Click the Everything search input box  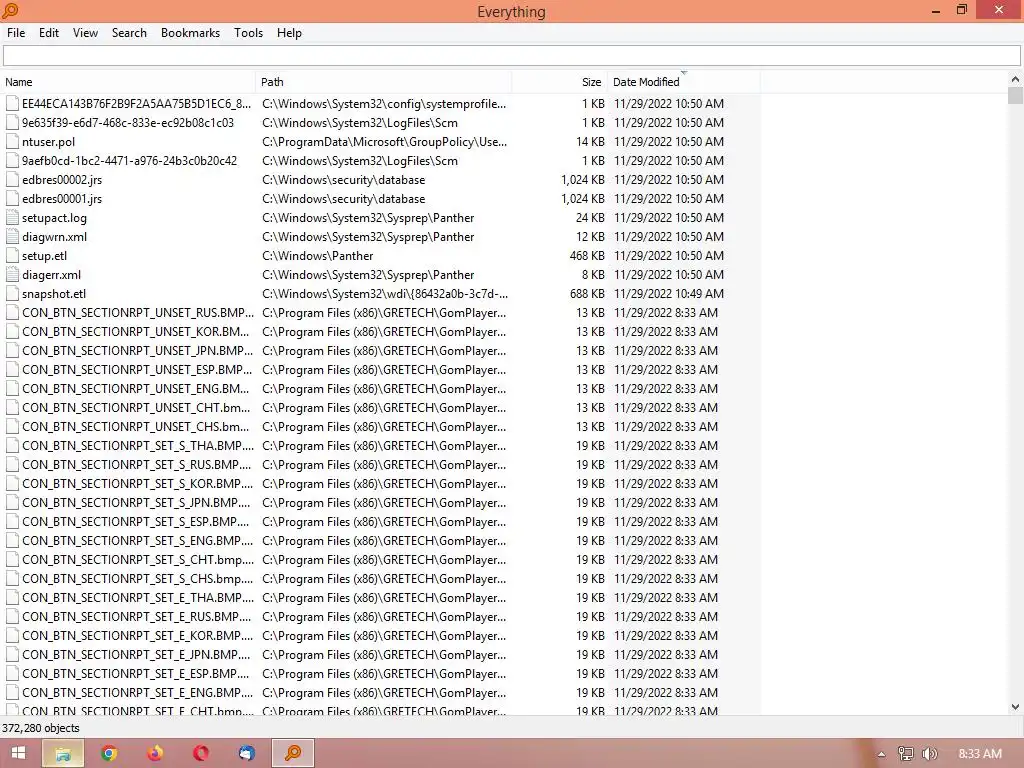pos(511,56)
